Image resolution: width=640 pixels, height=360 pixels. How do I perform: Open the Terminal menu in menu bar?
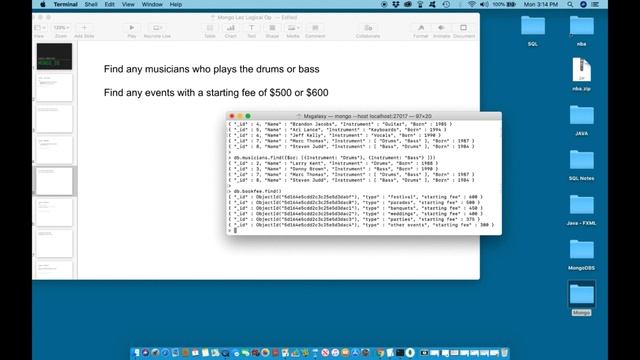[x=65, y=4]
